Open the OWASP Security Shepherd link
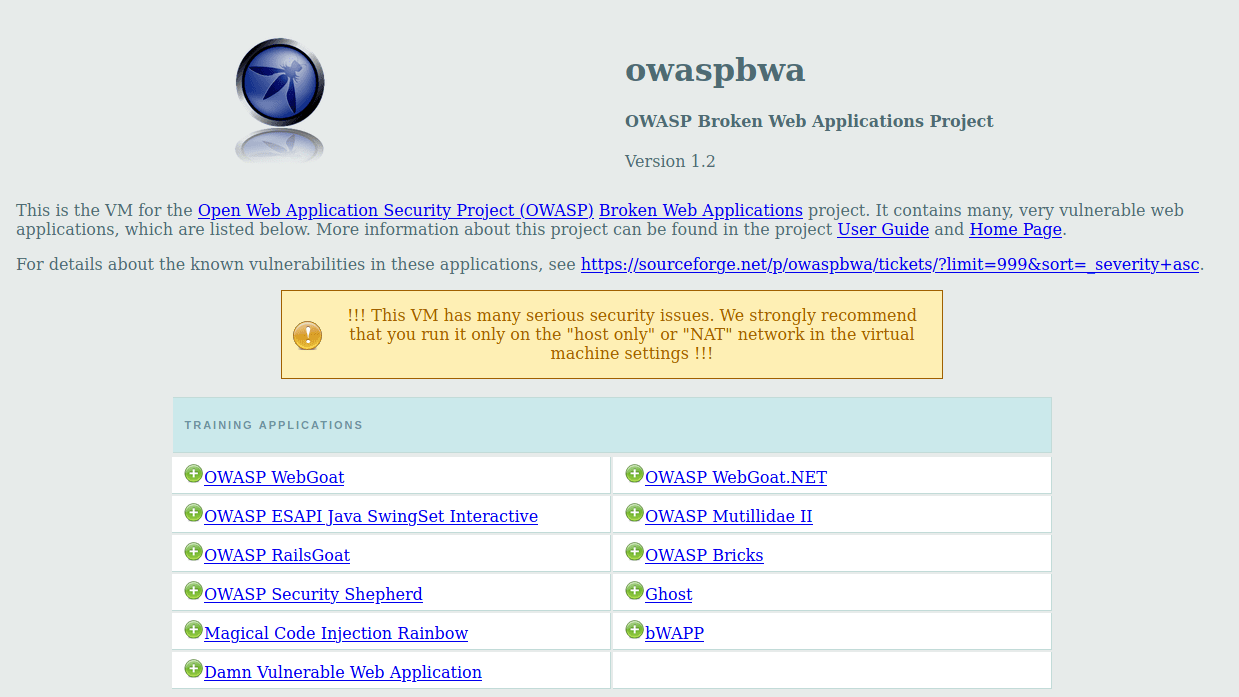The width and height of the screenshot is (1239, 697). (x=313, y=594)
